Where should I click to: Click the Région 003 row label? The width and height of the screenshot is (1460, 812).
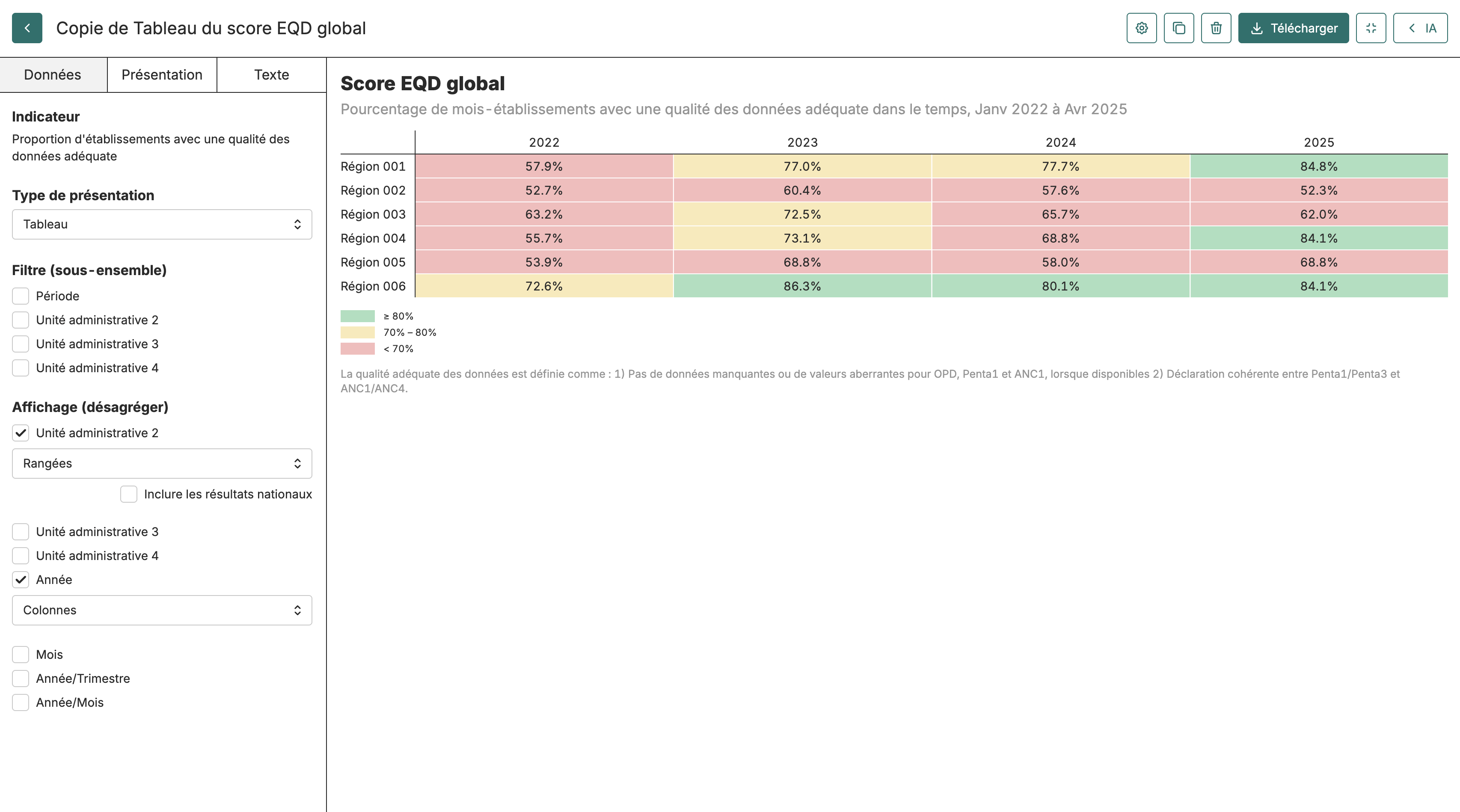click(373, 214)
